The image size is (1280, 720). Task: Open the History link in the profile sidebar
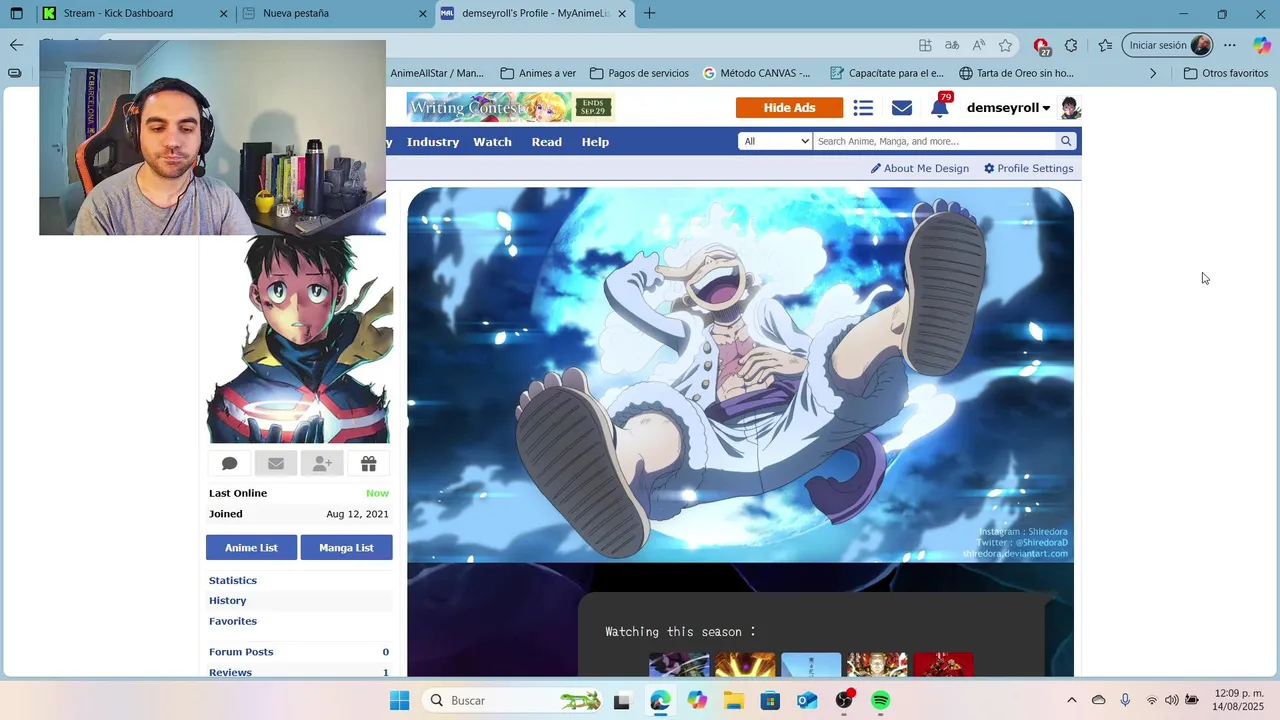tap(227, 600)
